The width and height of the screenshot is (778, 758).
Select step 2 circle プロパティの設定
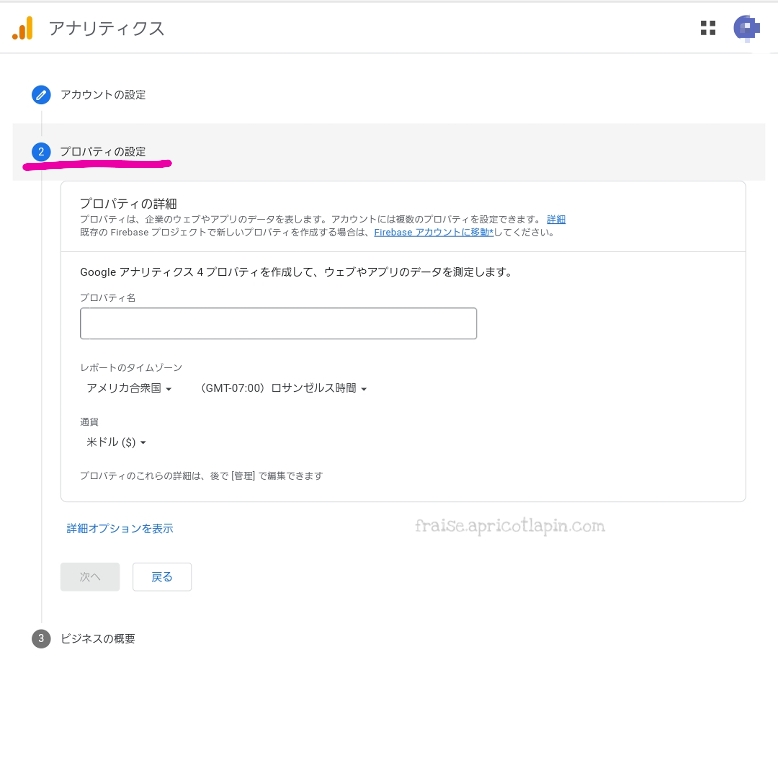pyautogui.click(x=41, y=152)
